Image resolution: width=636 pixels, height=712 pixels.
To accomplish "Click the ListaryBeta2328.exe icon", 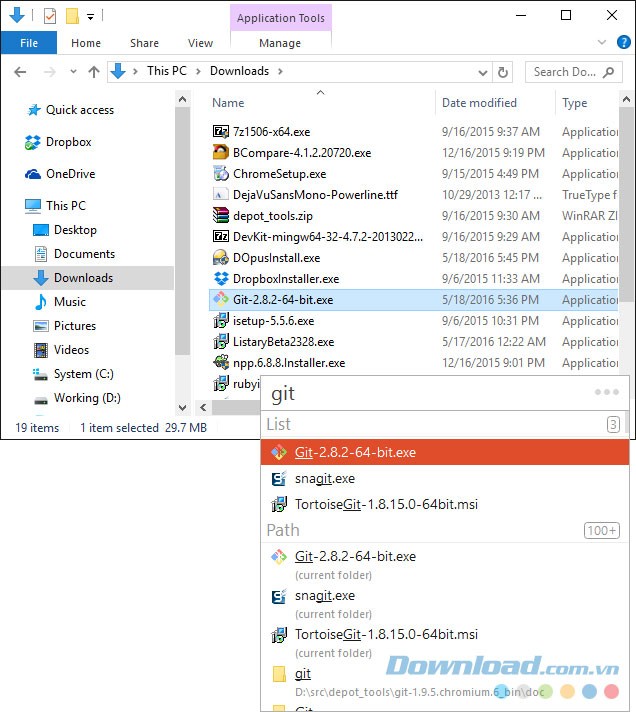I will tap(221, 341).
